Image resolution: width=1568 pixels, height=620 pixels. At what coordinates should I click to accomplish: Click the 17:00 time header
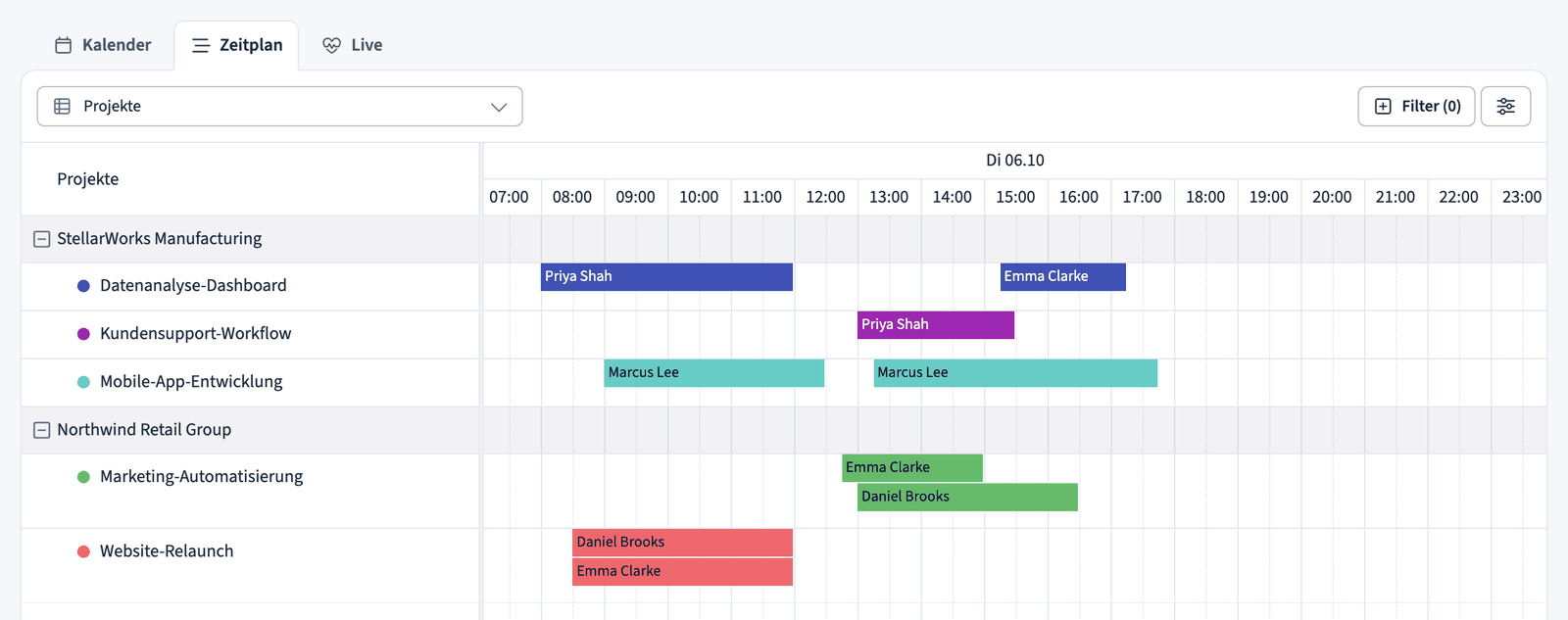coord(1143,198)
